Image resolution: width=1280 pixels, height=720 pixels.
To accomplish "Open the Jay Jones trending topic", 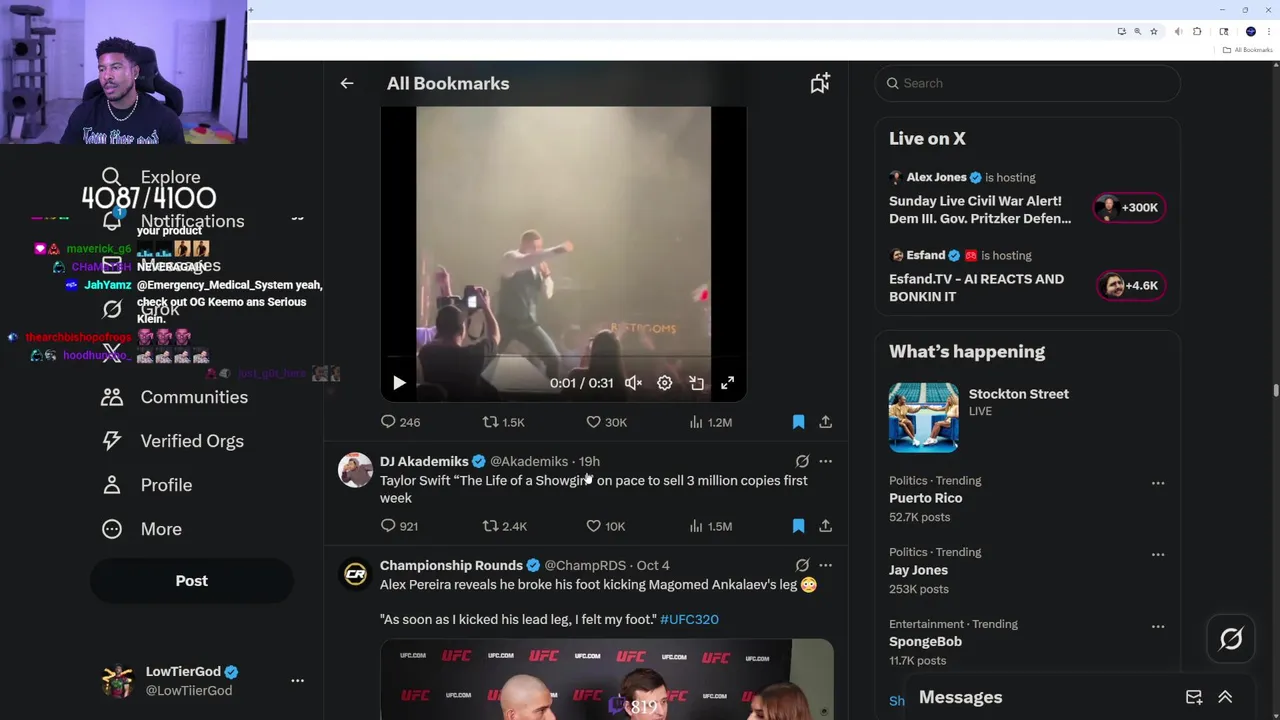I will (918, 570).
